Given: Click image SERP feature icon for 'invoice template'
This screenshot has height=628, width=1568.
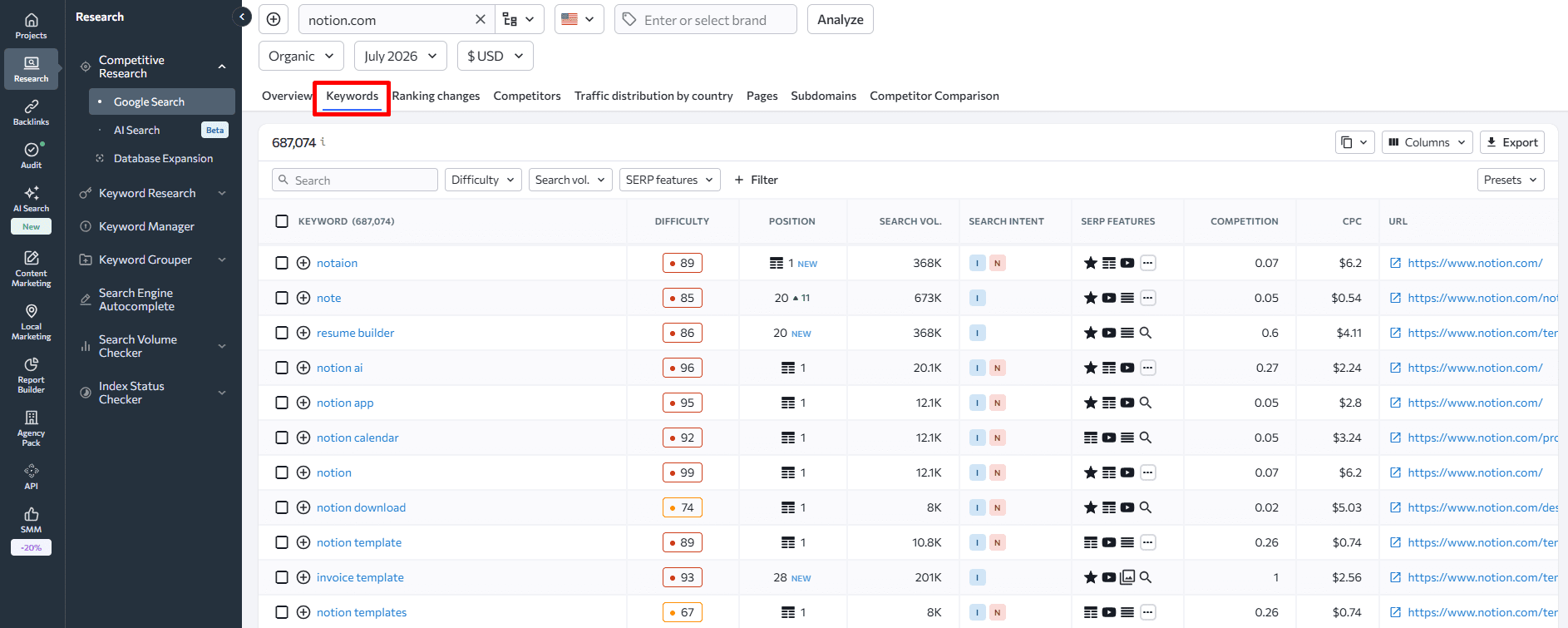Looking at the screenshot, I should click(x=1127, y=577).
